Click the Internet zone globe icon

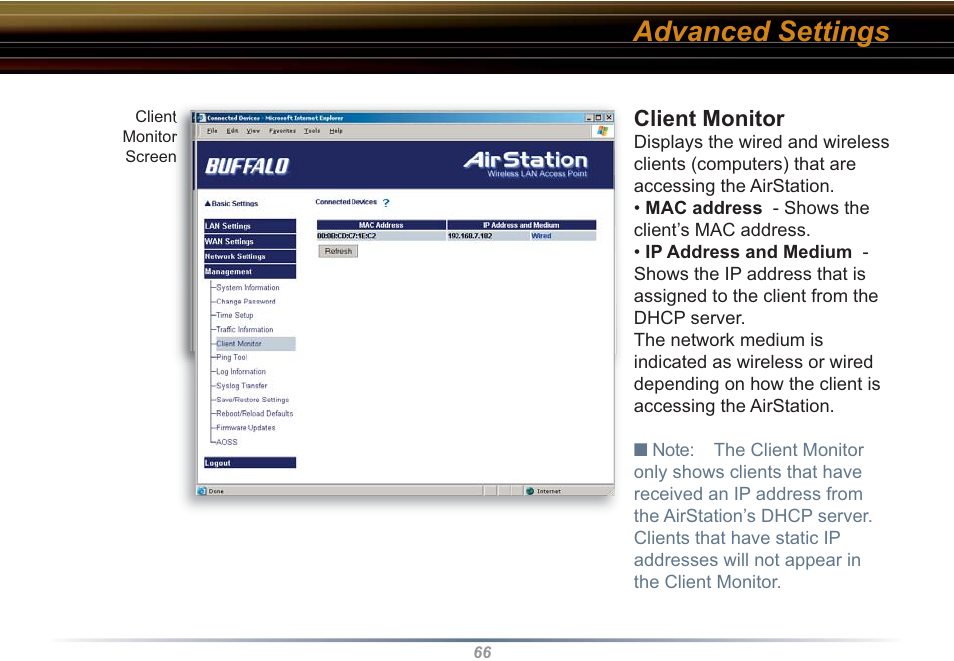point(530,491)
